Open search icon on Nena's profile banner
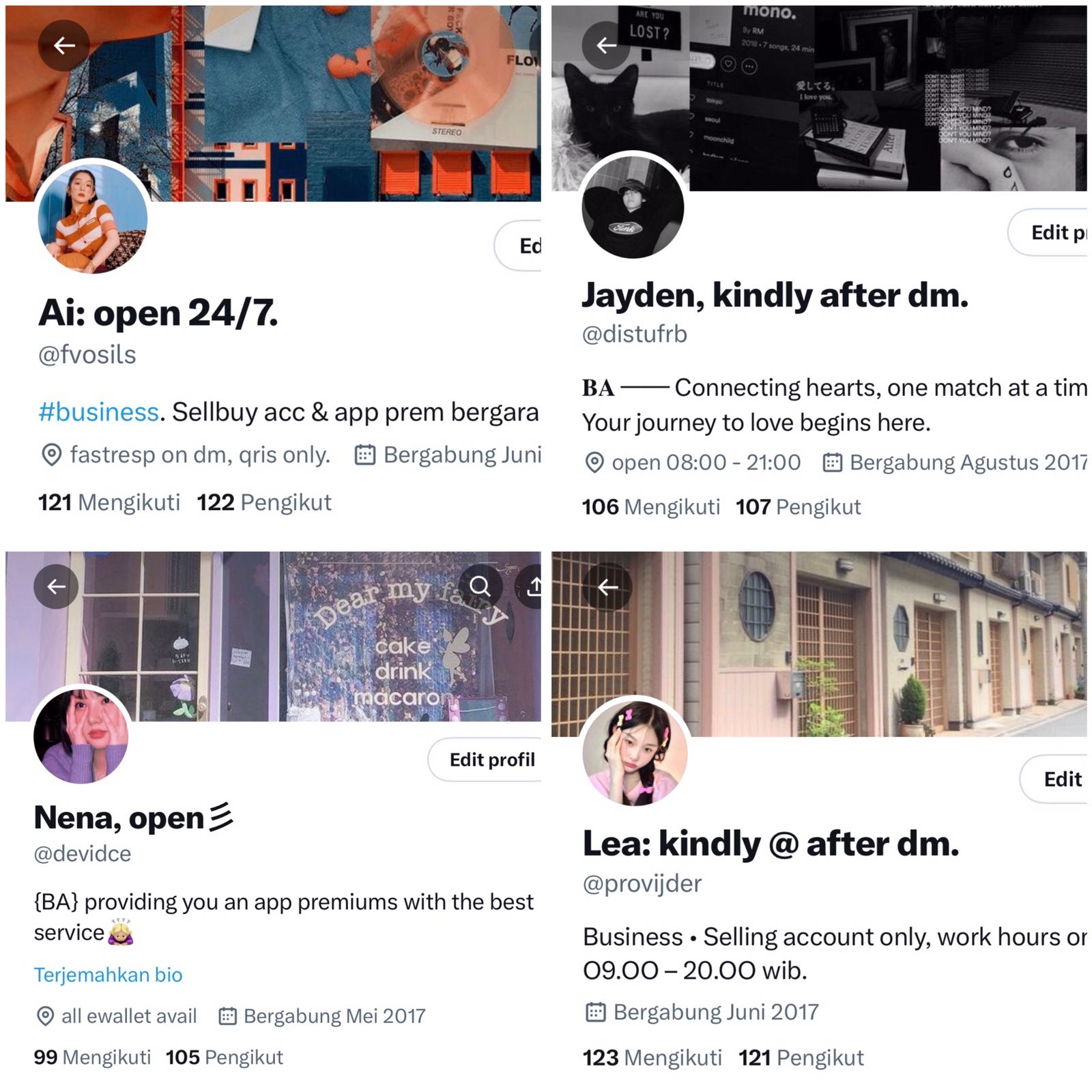1092x1092 pixels. click(480, 586)
